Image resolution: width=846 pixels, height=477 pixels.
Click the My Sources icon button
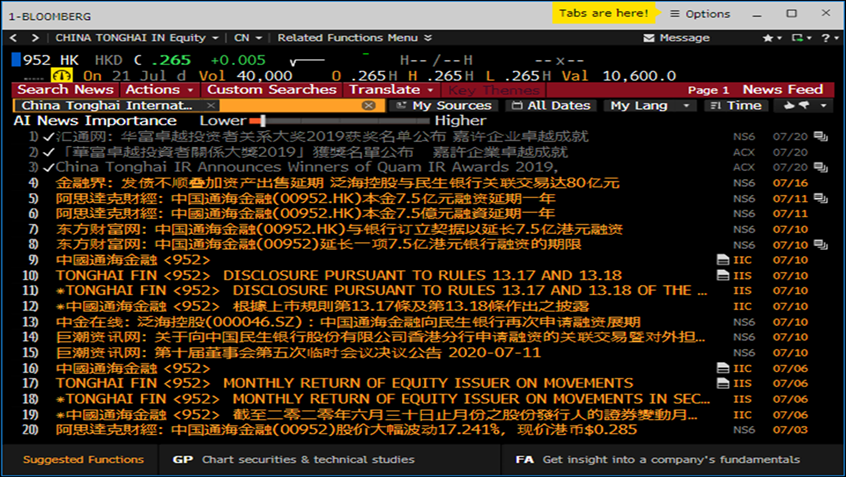pyautogui.click(x=444, y=105)
